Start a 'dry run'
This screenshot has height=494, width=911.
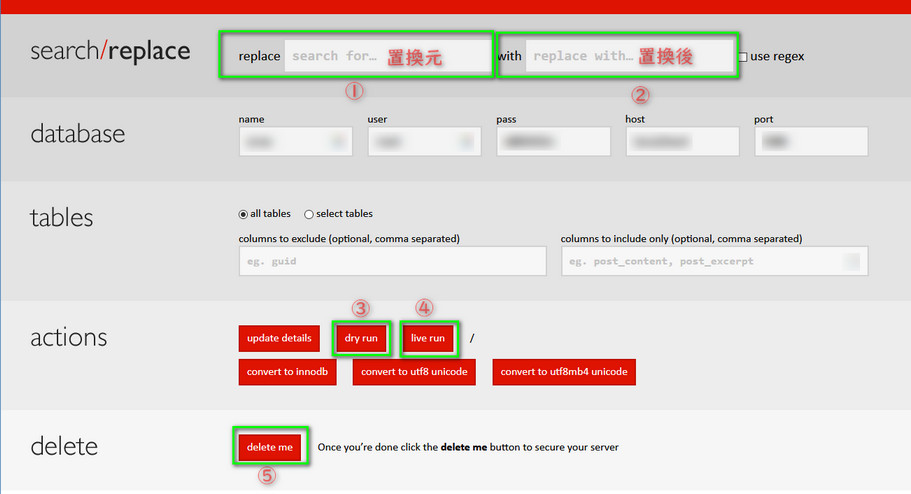(361, 338)
